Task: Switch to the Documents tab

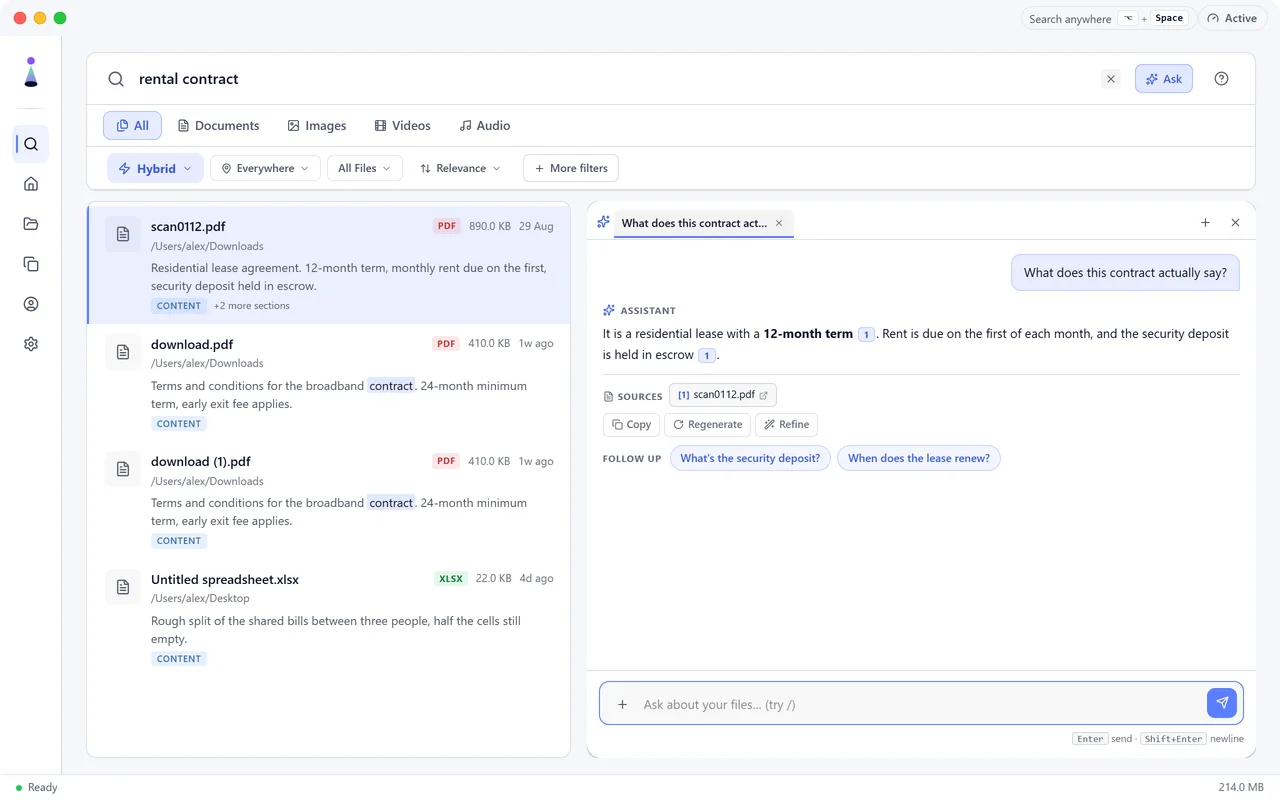Action: click(x=218, y=126)
